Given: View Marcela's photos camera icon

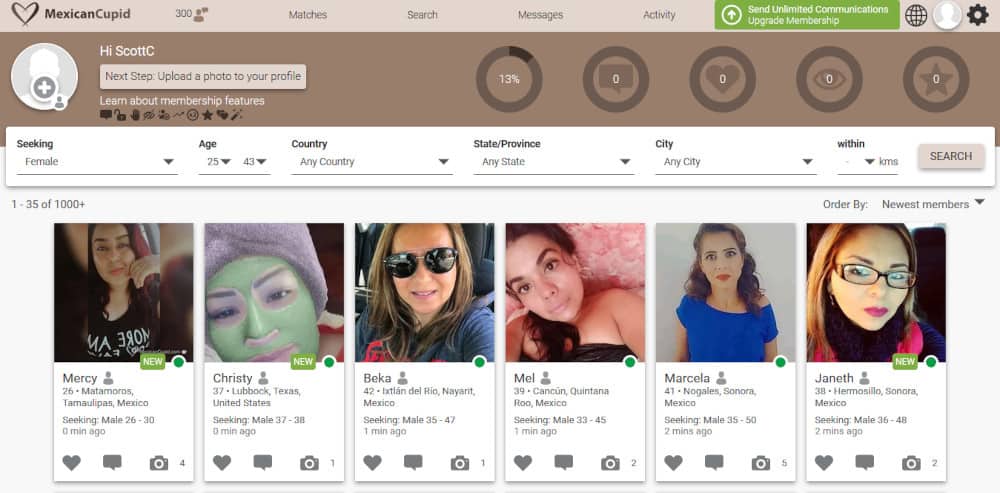Looking at the screenshot, I should coord(761,464).
